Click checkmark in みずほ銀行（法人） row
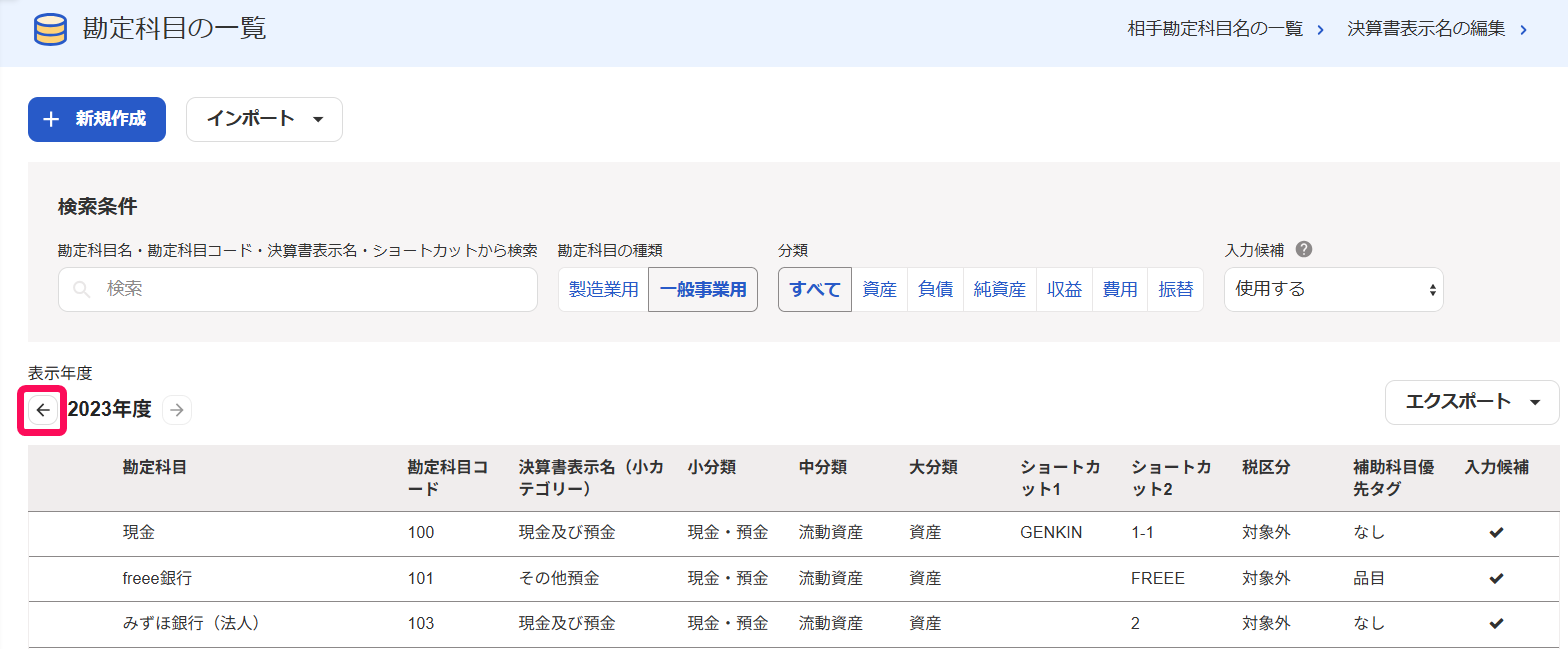The width and height of the screenshot is (1568, 649). pos(1496,623)
